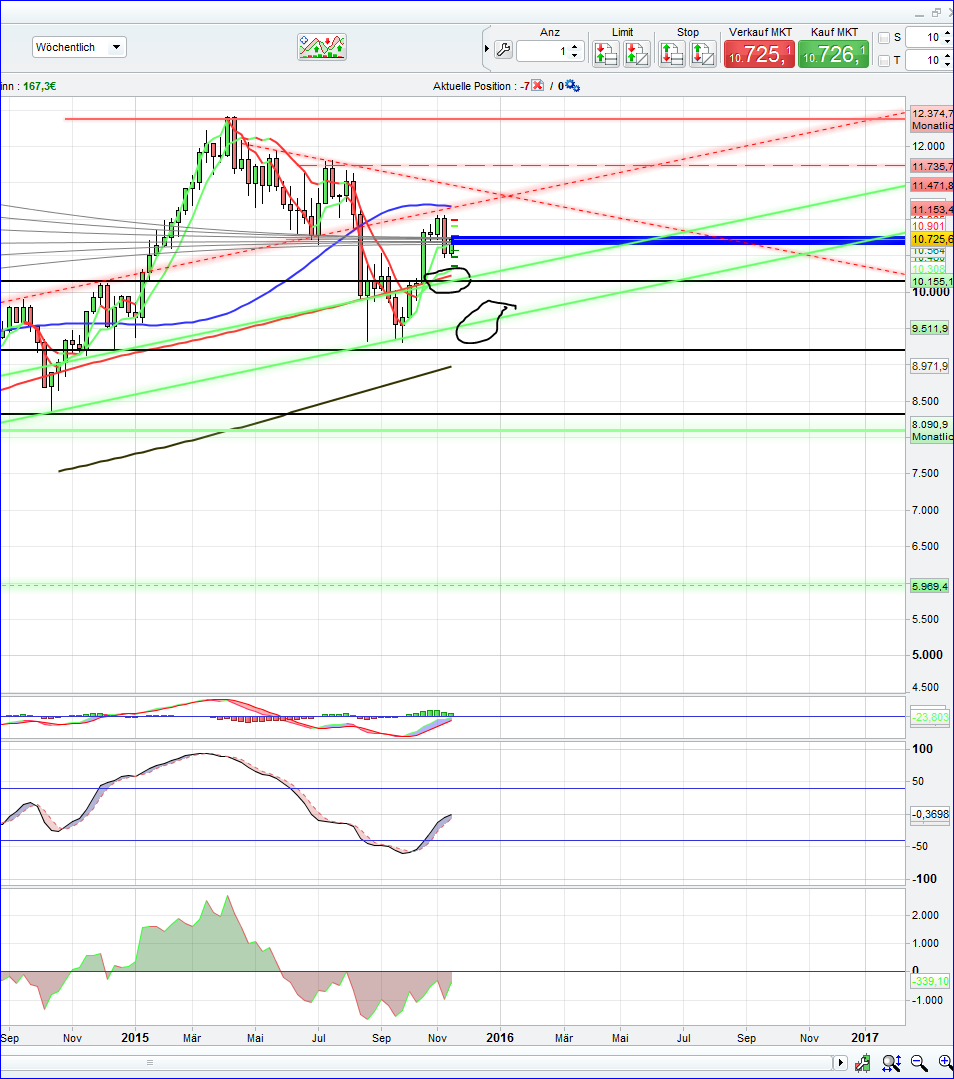Screen dimensions: 954x1079
Task: Zoom in using the plus magnifier icon
Action: coord(944,1063)
